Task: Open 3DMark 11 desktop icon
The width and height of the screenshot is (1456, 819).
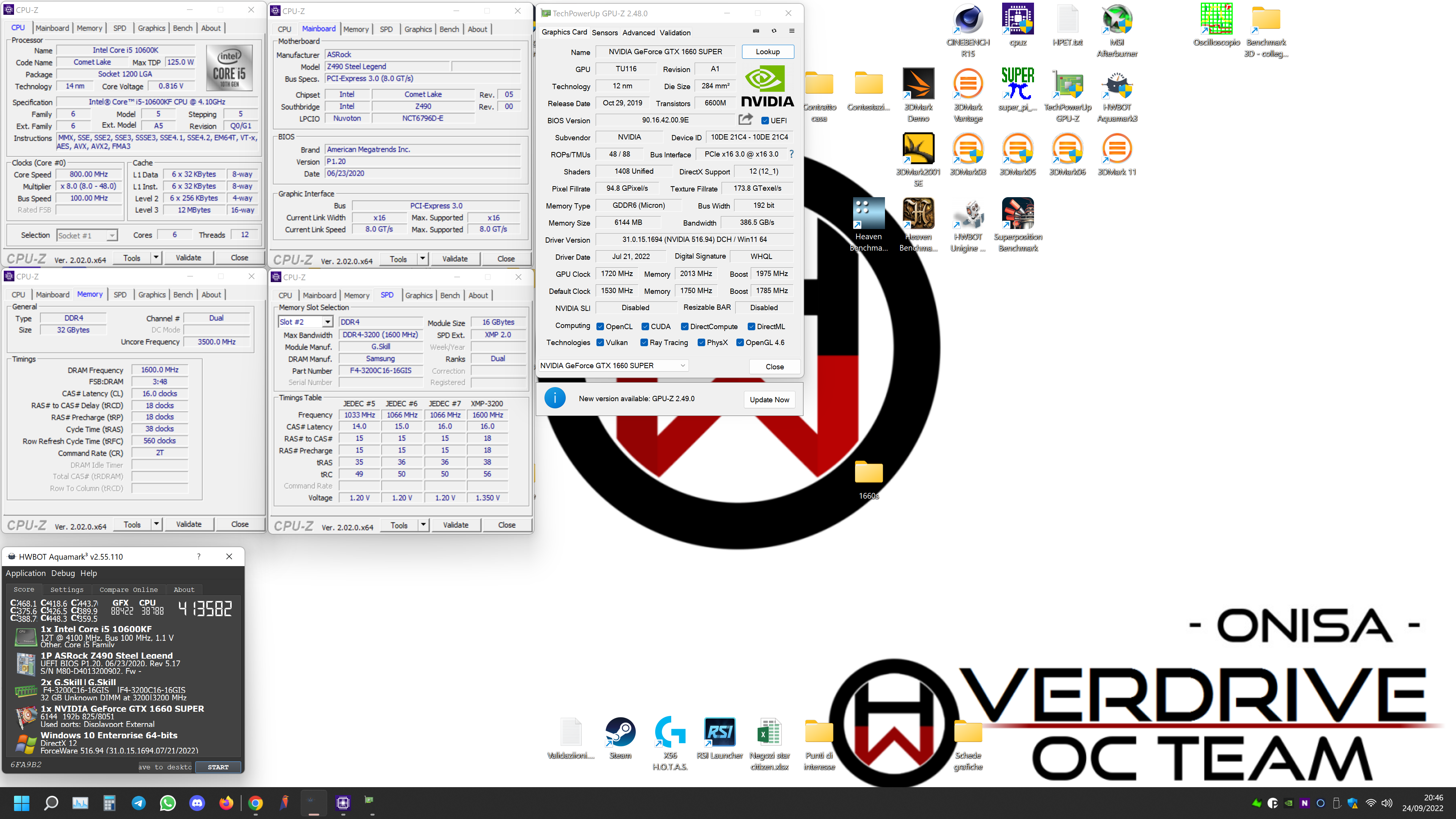Action: [x=1117, y=154]
